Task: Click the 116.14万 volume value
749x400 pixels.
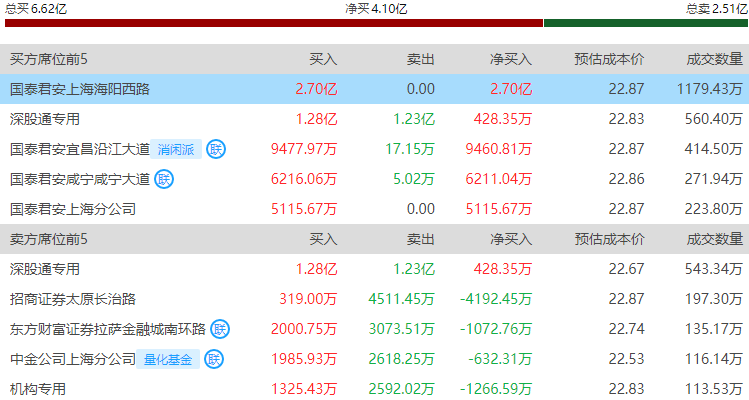Action: point(714,359)
